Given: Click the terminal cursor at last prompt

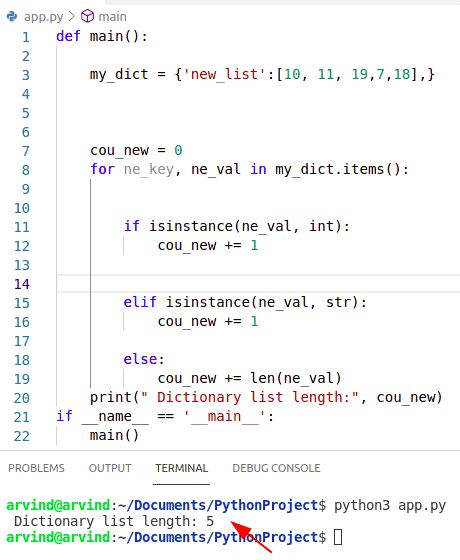Looking at the screenshot, I should [338, 537].
